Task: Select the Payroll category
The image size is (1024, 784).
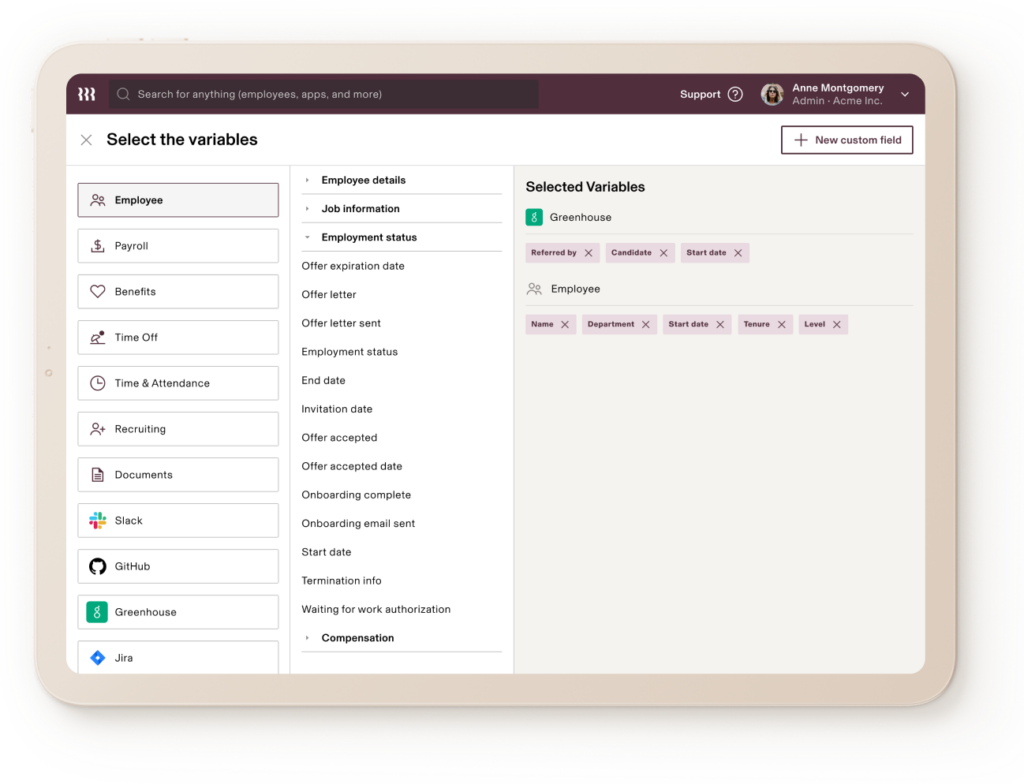Action: 178,246
